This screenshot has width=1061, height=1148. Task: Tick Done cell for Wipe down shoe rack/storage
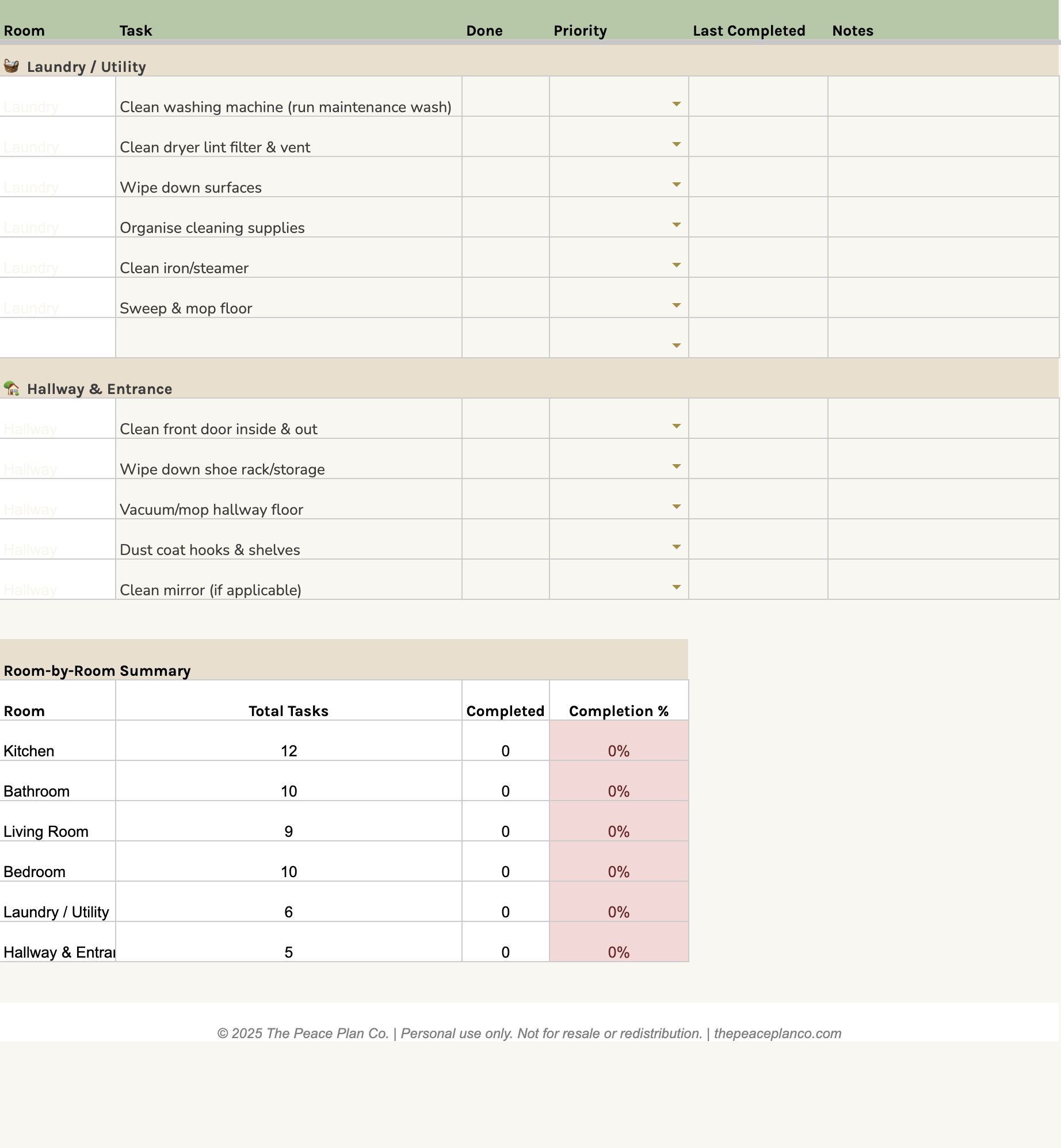505,460
